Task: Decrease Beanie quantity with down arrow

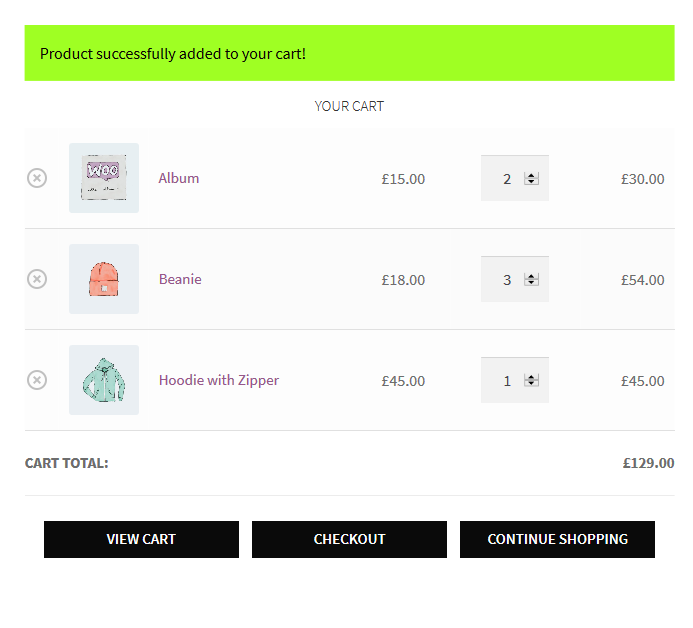Action: click(x=531, y=282)
